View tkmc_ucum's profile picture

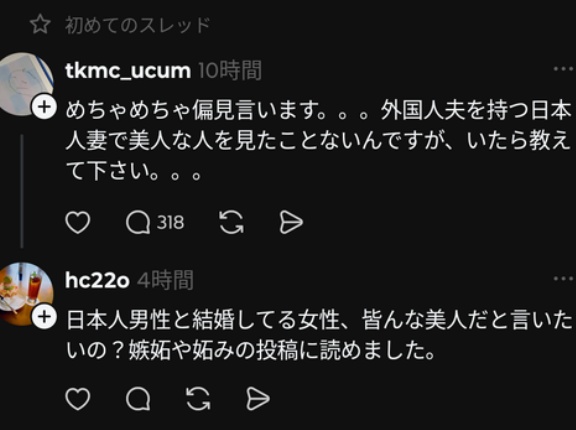pyautogui.click(x=25, y=84)
